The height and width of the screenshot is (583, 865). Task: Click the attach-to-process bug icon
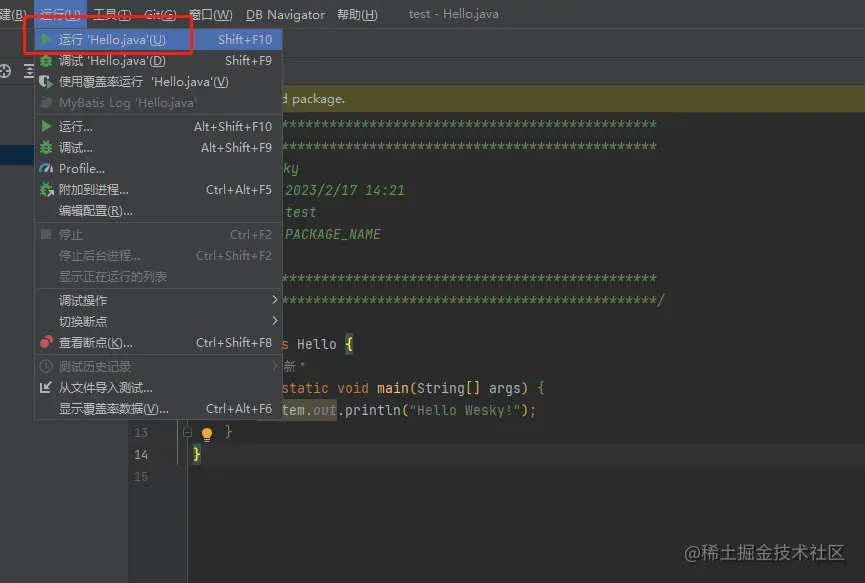click(x=46, y=189)
